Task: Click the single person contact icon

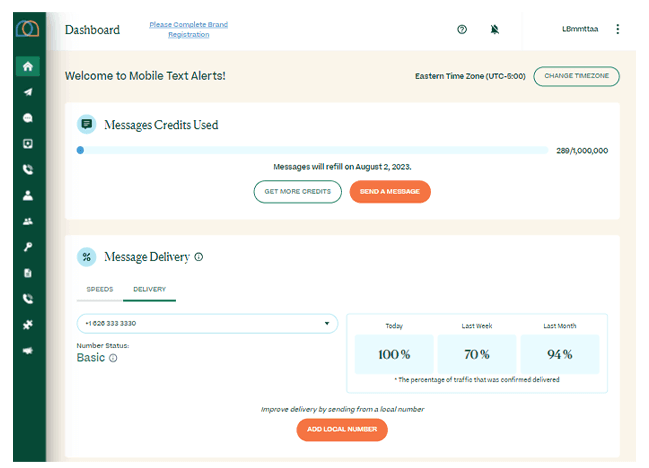Action: coord(28,195)
